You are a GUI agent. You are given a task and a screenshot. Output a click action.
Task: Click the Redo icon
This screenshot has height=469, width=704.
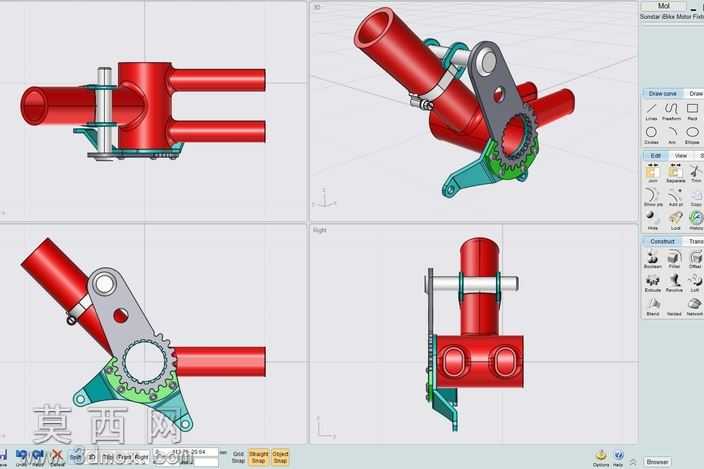39,457
